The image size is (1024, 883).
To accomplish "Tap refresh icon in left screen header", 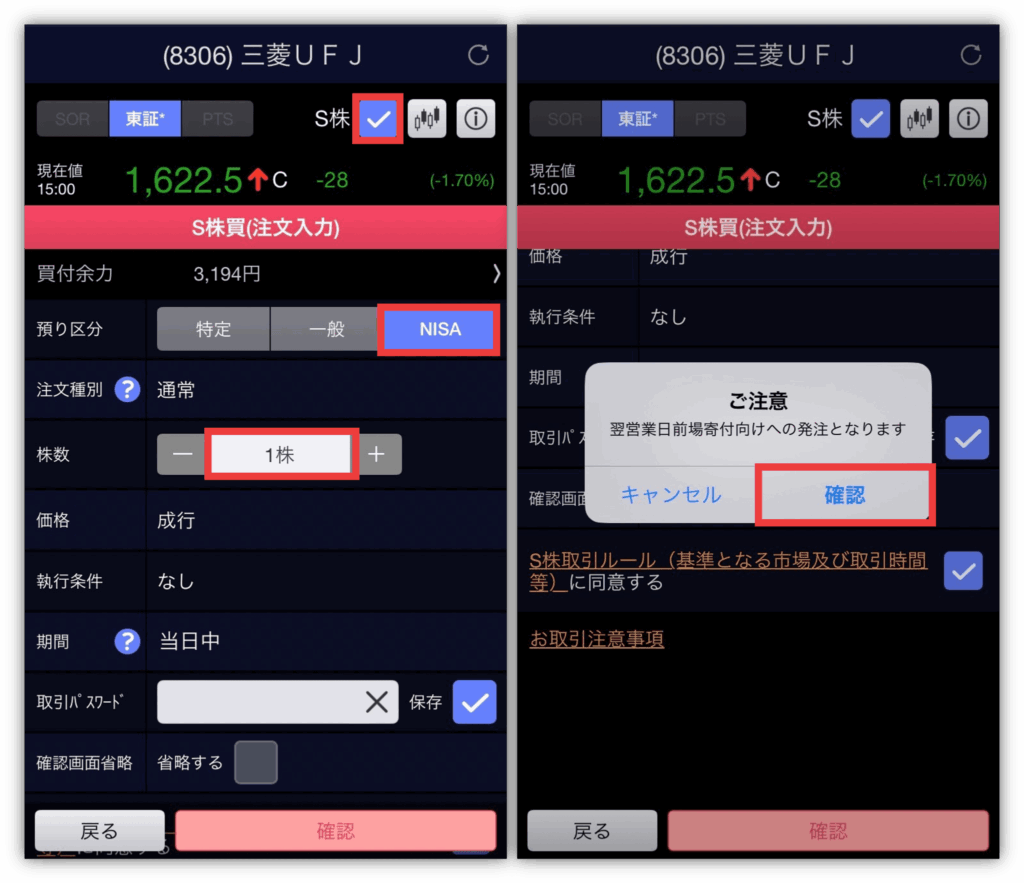I will click(x=478, y=55).
